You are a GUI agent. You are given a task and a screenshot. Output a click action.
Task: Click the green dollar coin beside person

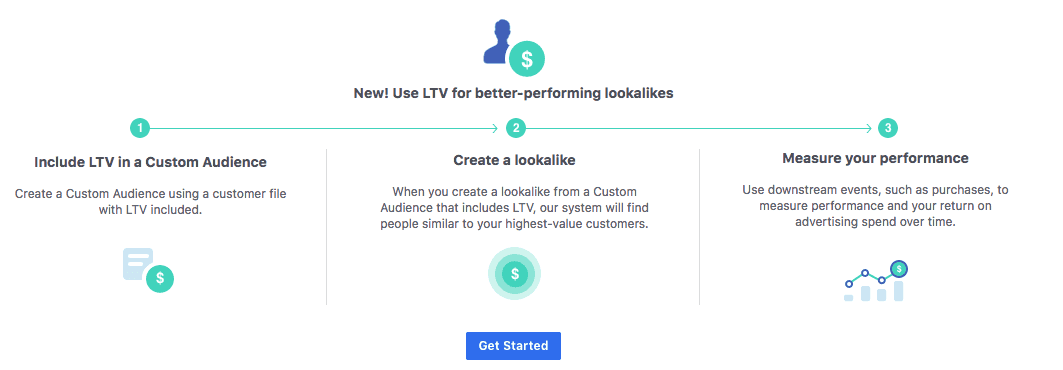point(527,60)
